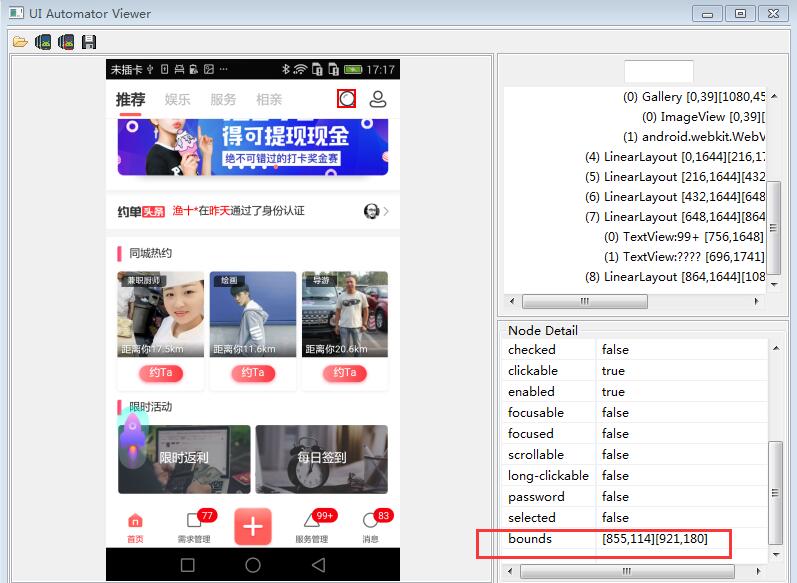The width and height of the screenshot is (797, 583).
Task: Click the checked property row
Action: tap(635, 350)
